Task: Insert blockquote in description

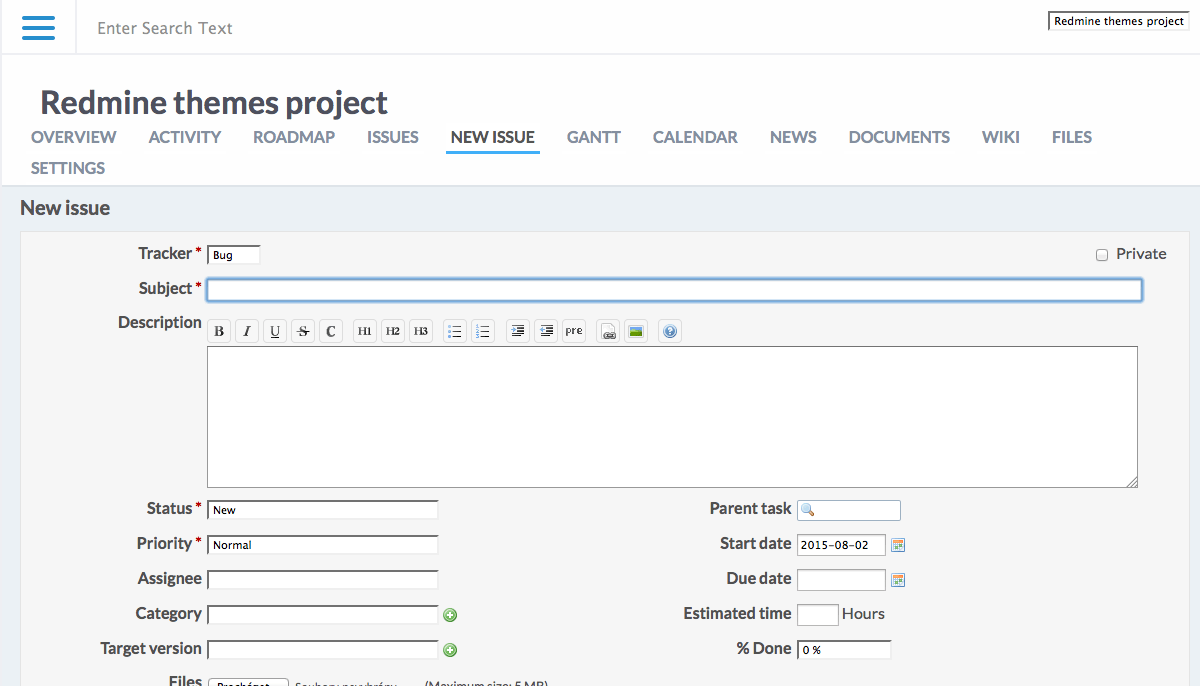Action: (x=517, y=331)
